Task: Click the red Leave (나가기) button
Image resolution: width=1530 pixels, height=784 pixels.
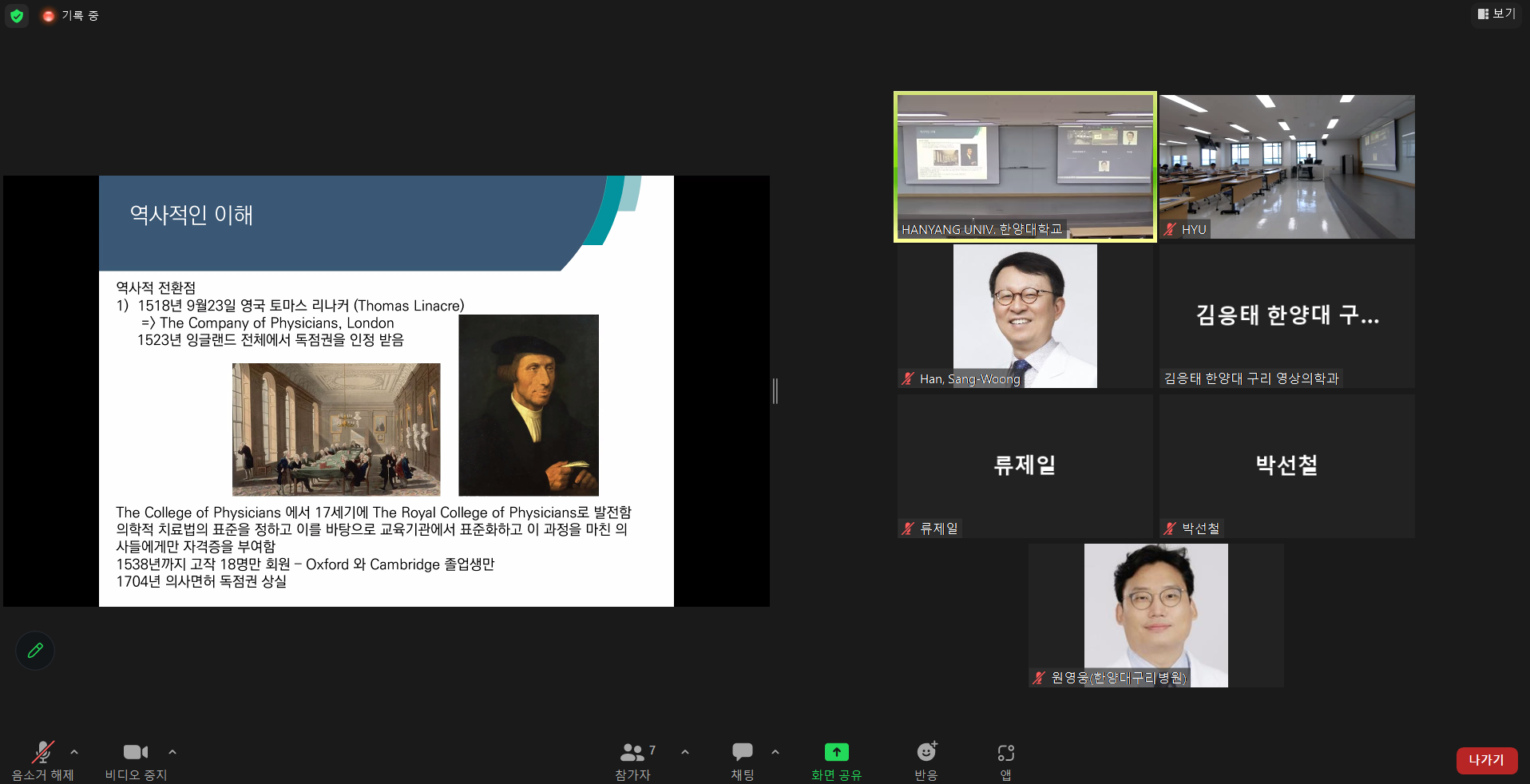Action: tap(1486, 760)
